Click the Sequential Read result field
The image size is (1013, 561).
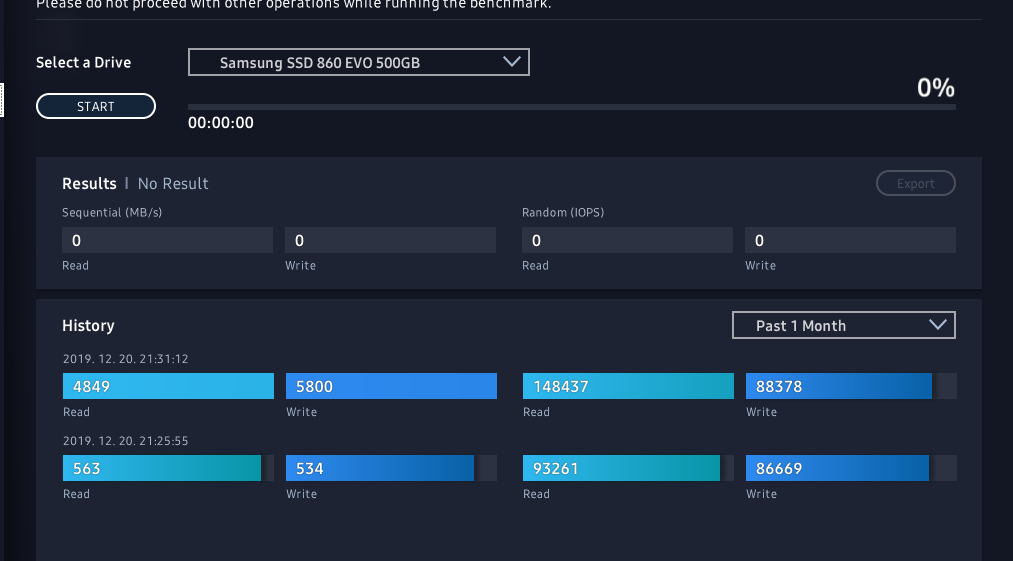(167, 240)
